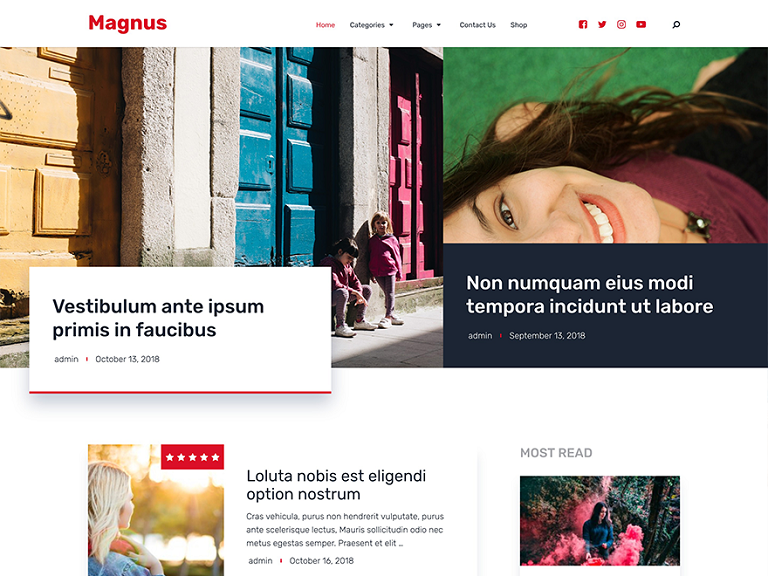
Task: Click the search magnifier icon
Action: click(x=676, y=24)
